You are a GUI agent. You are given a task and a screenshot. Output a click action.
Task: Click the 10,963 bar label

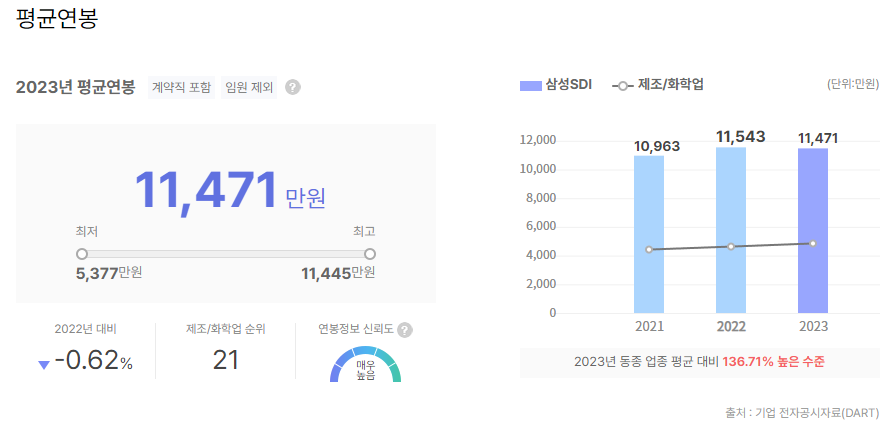pos(657,146)
